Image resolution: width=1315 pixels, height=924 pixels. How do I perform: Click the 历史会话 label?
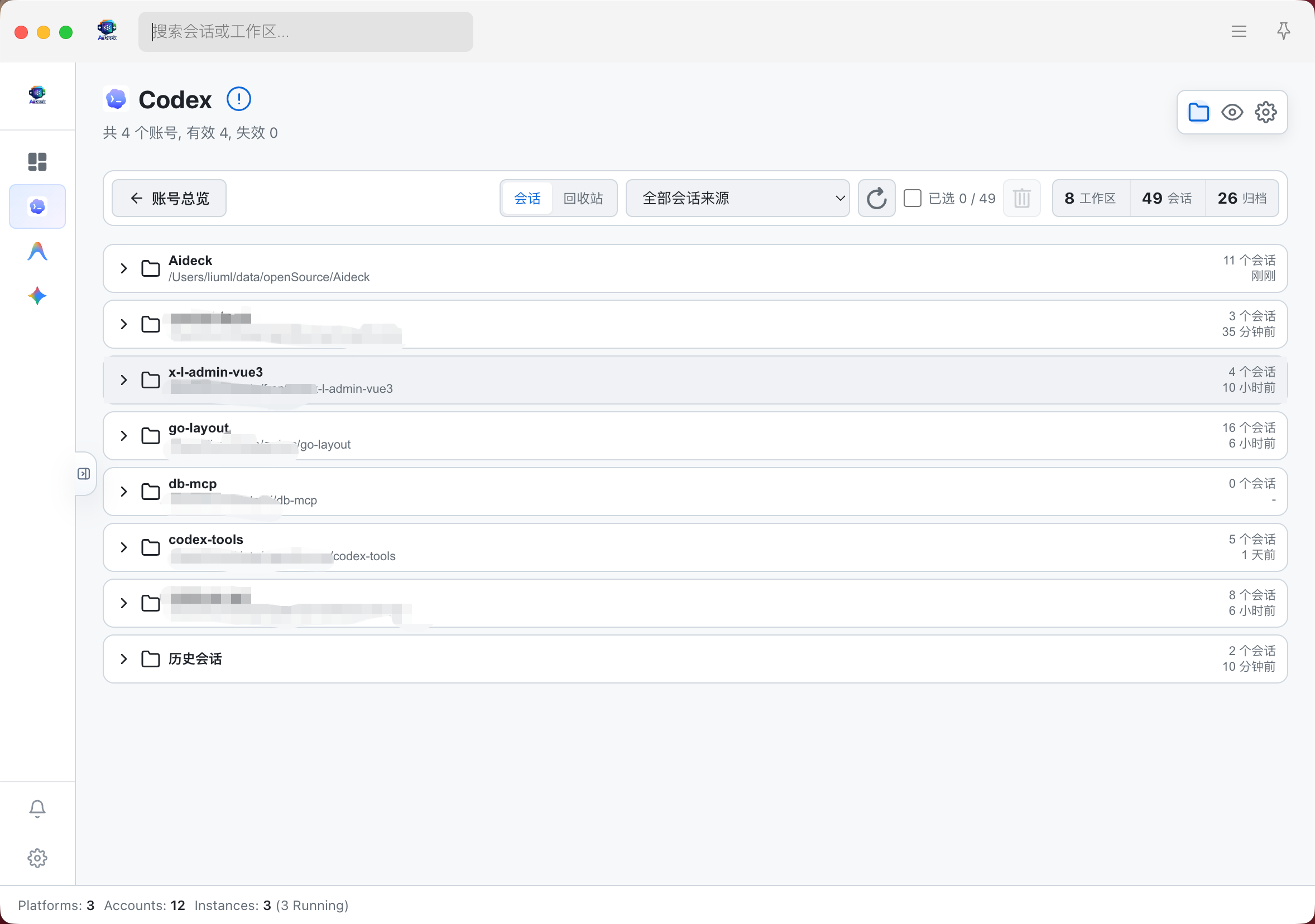point(195,659)
